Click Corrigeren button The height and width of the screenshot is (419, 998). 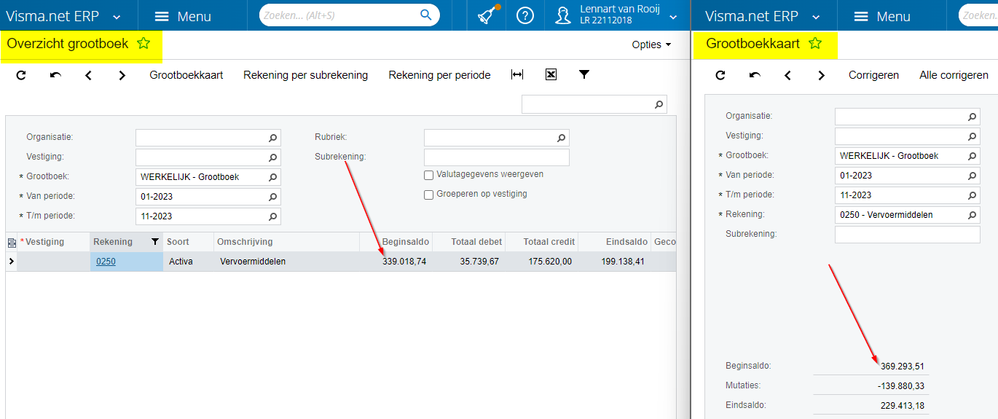point(874,75)
